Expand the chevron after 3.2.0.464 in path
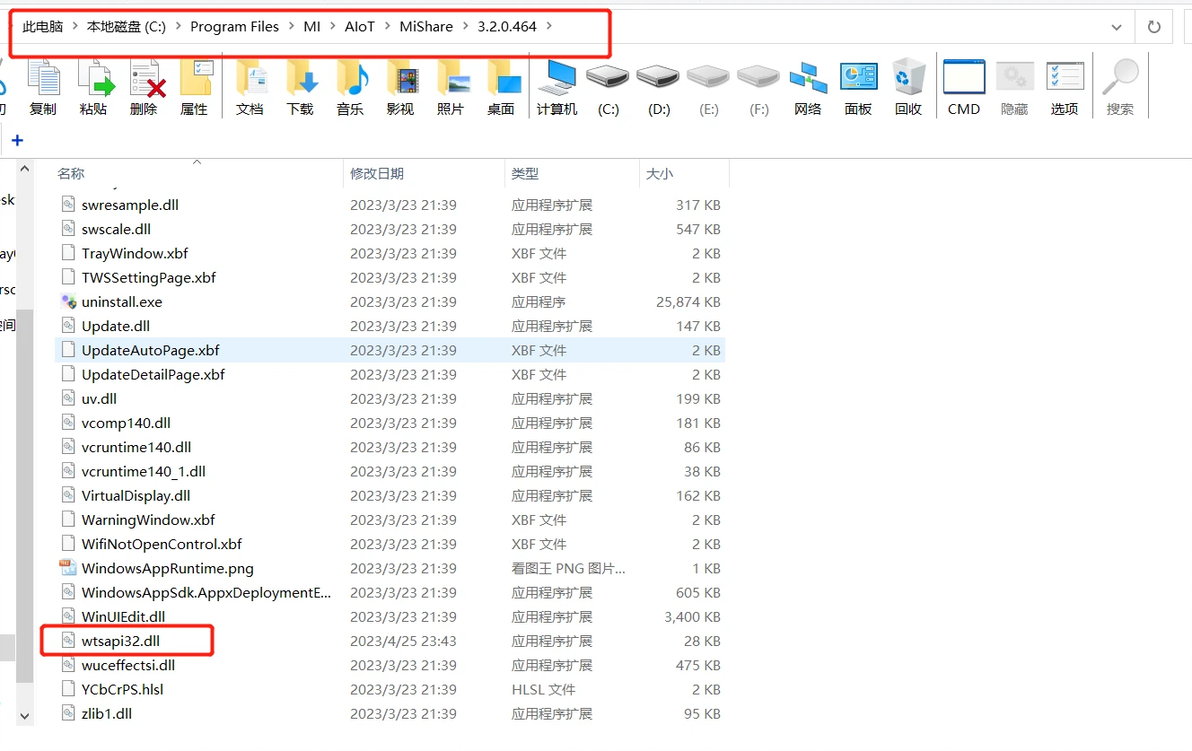 coord(549,27)
